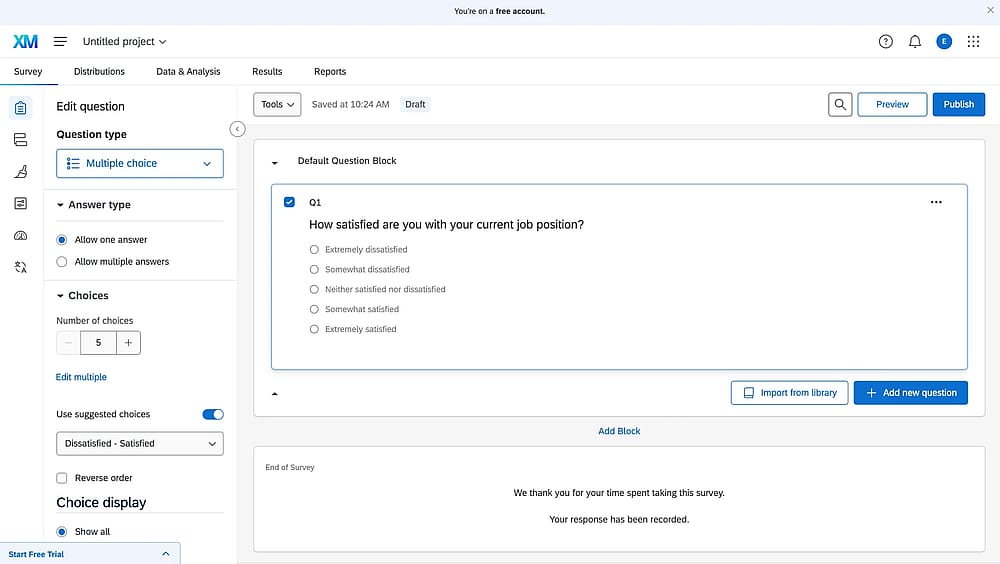Collapse the Answer type section
This screenshot has width=1000, height=564.
pyautogui.click(x=60, y=205)
